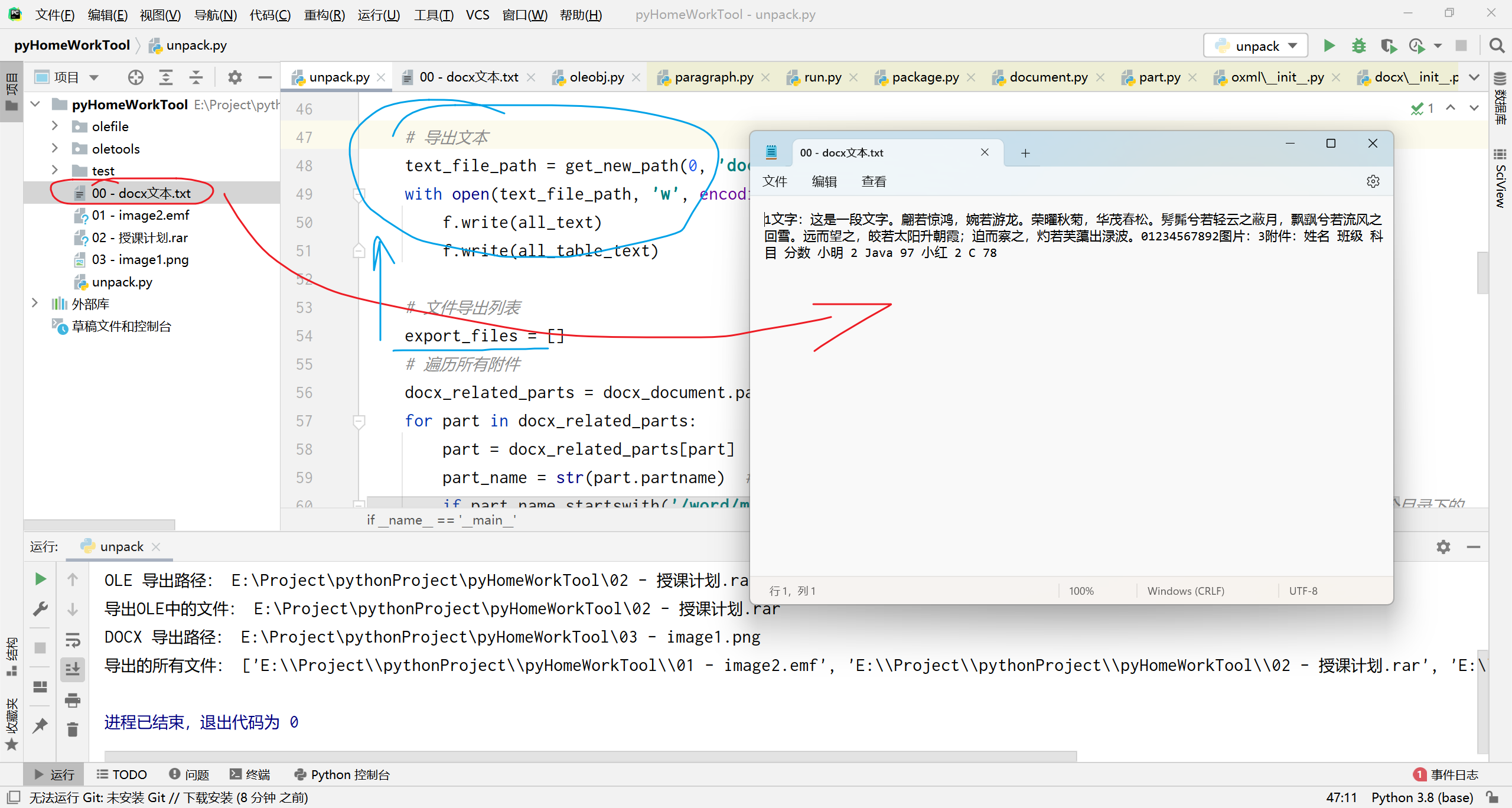Go to next highlighted error arrow
The image size is (1512, 808).
point(1474,107)
